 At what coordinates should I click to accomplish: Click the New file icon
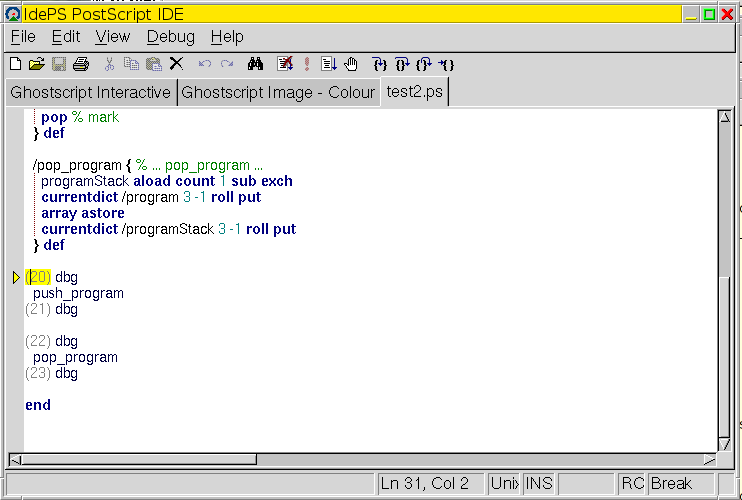(x=15, y=64)
